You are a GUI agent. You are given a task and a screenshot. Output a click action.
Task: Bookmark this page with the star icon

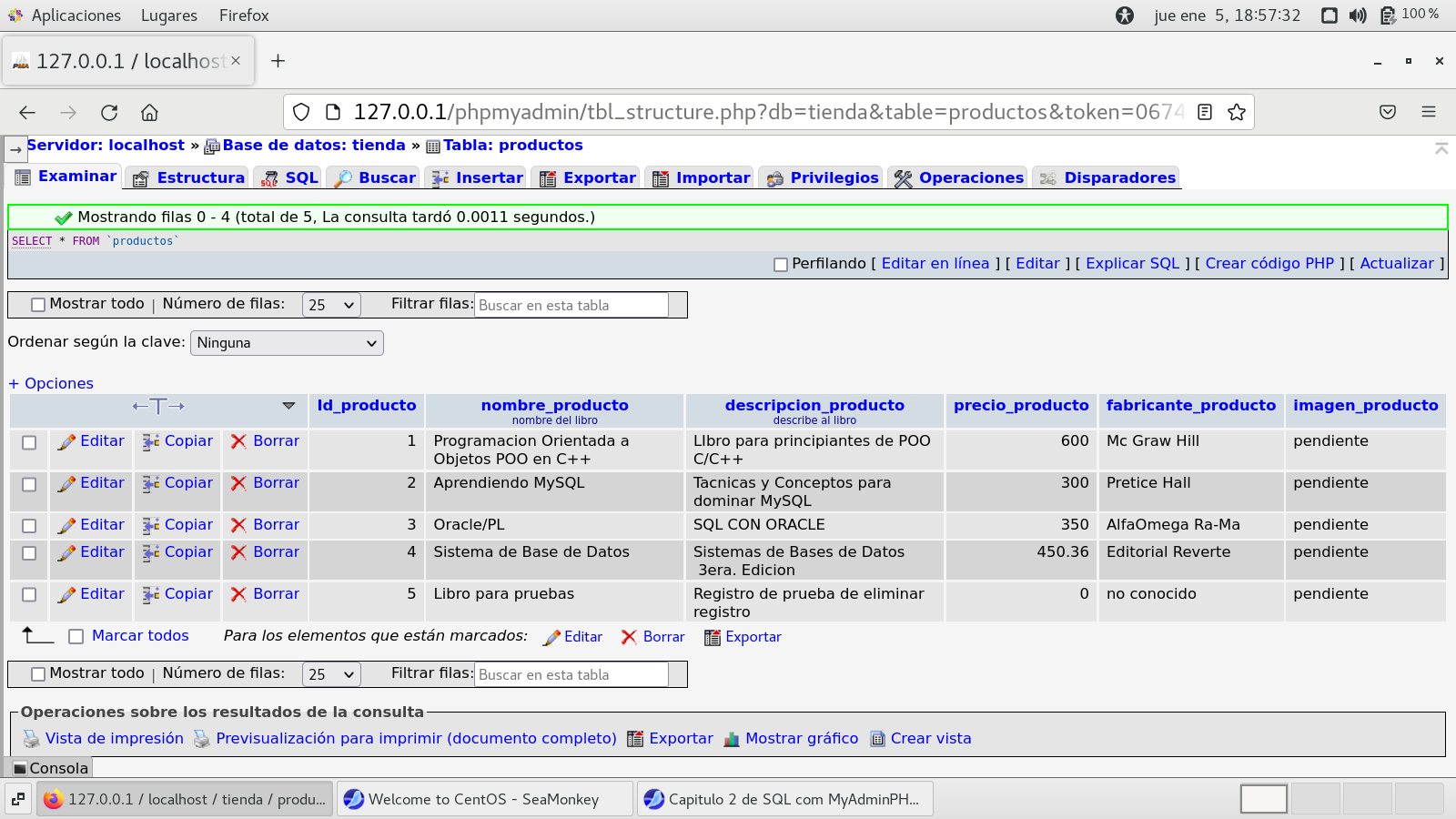coord(1236,112)
